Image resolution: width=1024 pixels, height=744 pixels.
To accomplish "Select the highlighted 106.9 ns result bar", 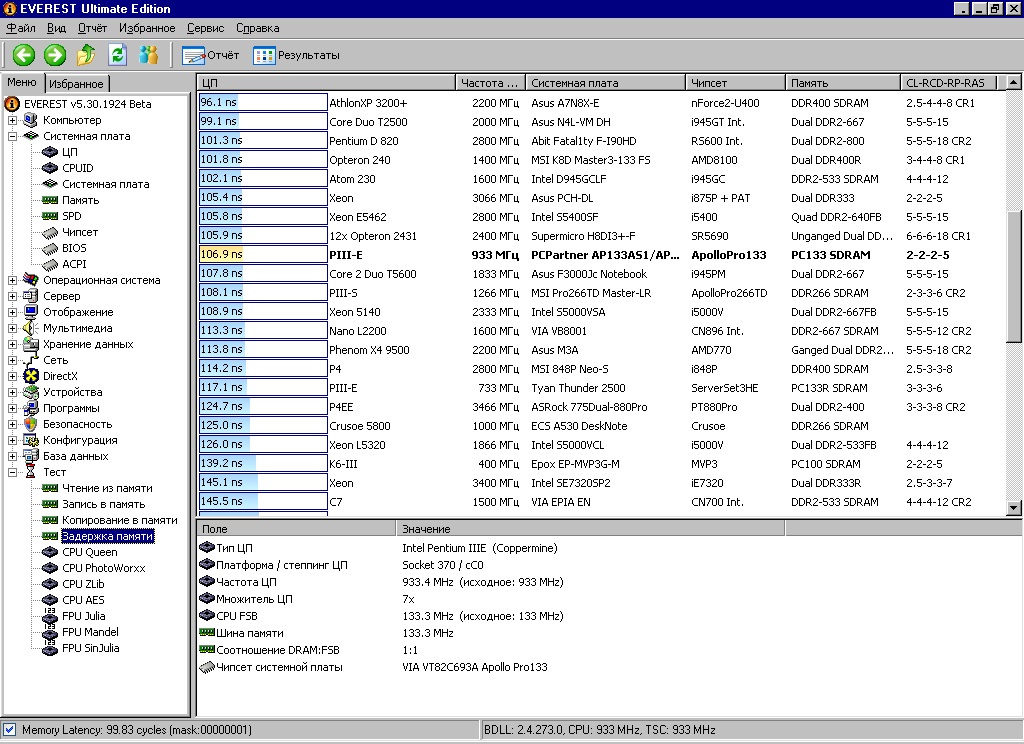I will (x=263, y=255).
